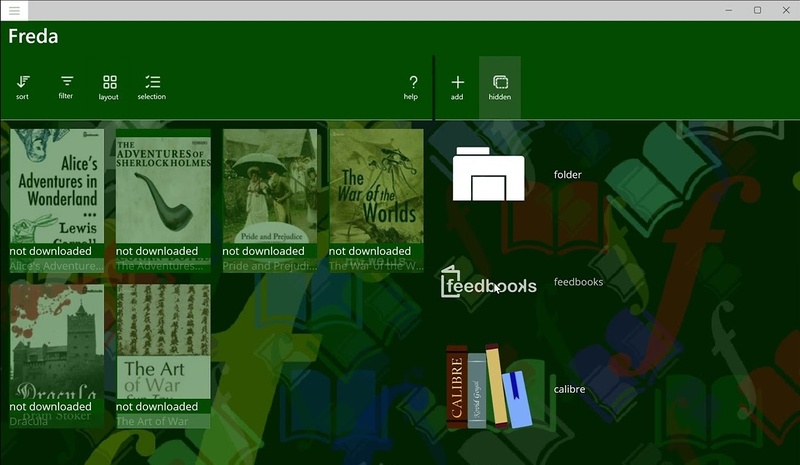Viewport: 800px width, 465px height.
Task: Open the filter options
Action: pos(66,87)
